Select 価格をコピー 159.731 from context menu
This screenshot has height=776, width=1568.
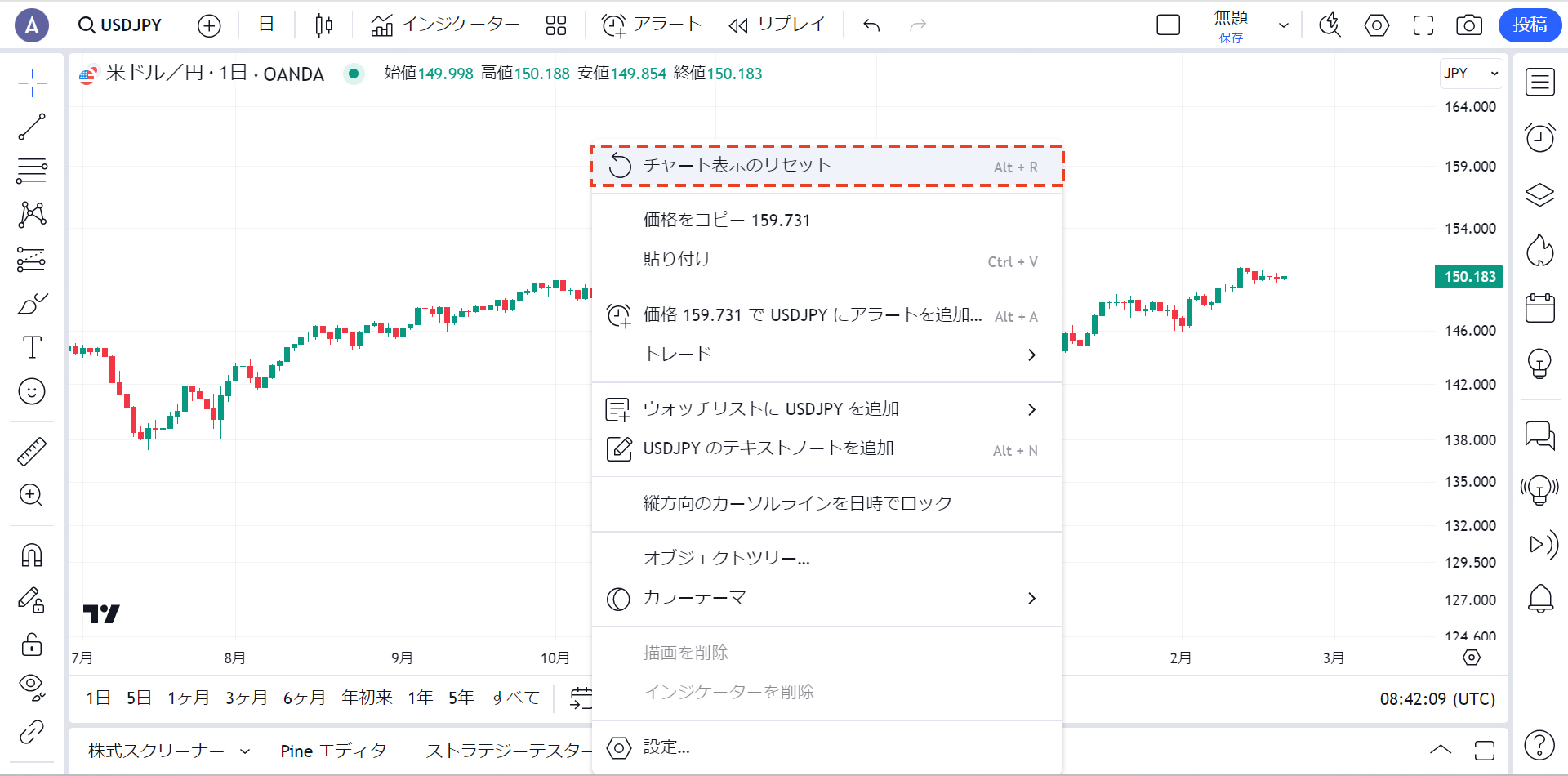pos(826,221)
